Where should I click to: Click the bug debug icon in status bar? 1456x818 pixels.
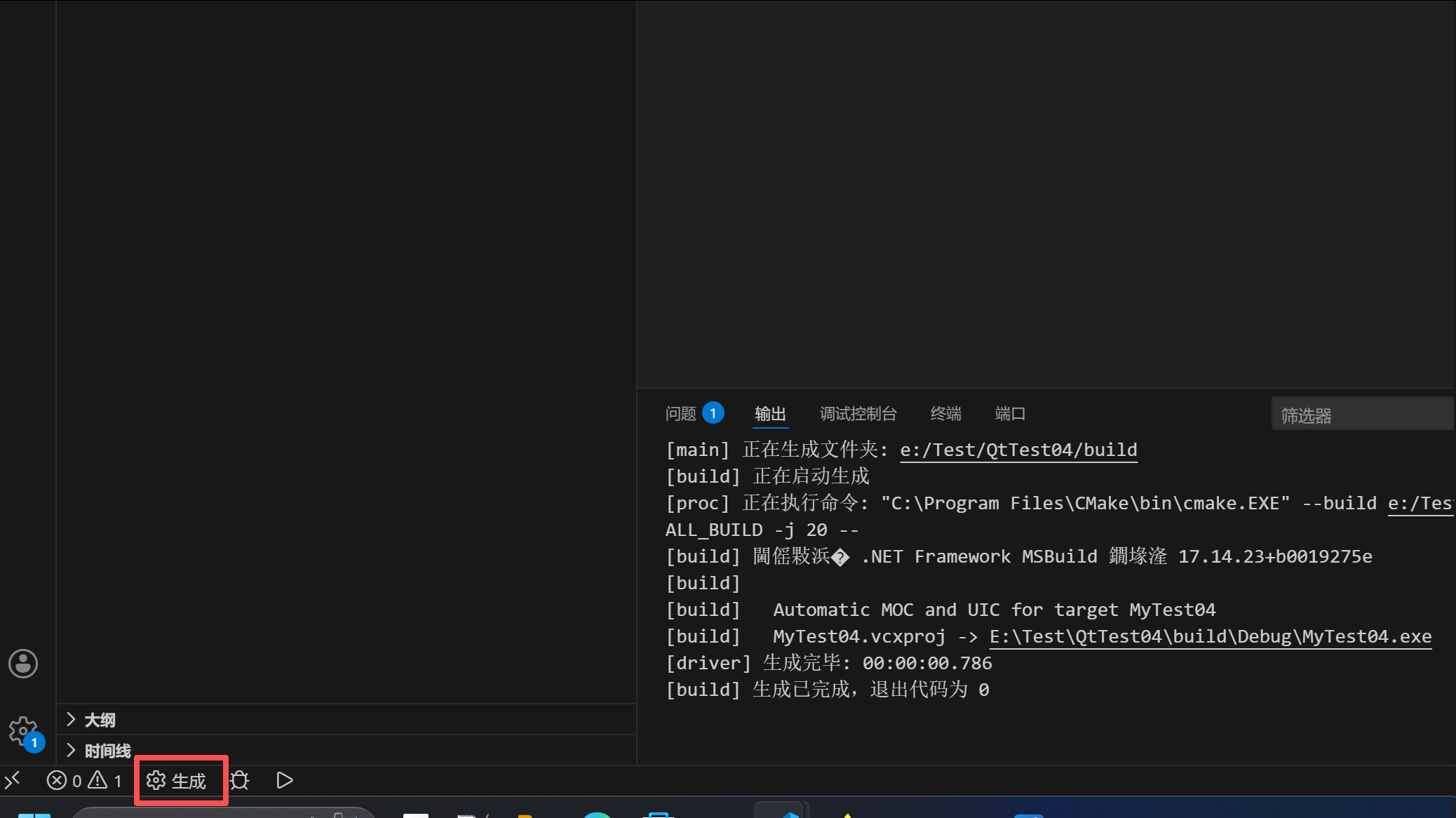(240, 781)
